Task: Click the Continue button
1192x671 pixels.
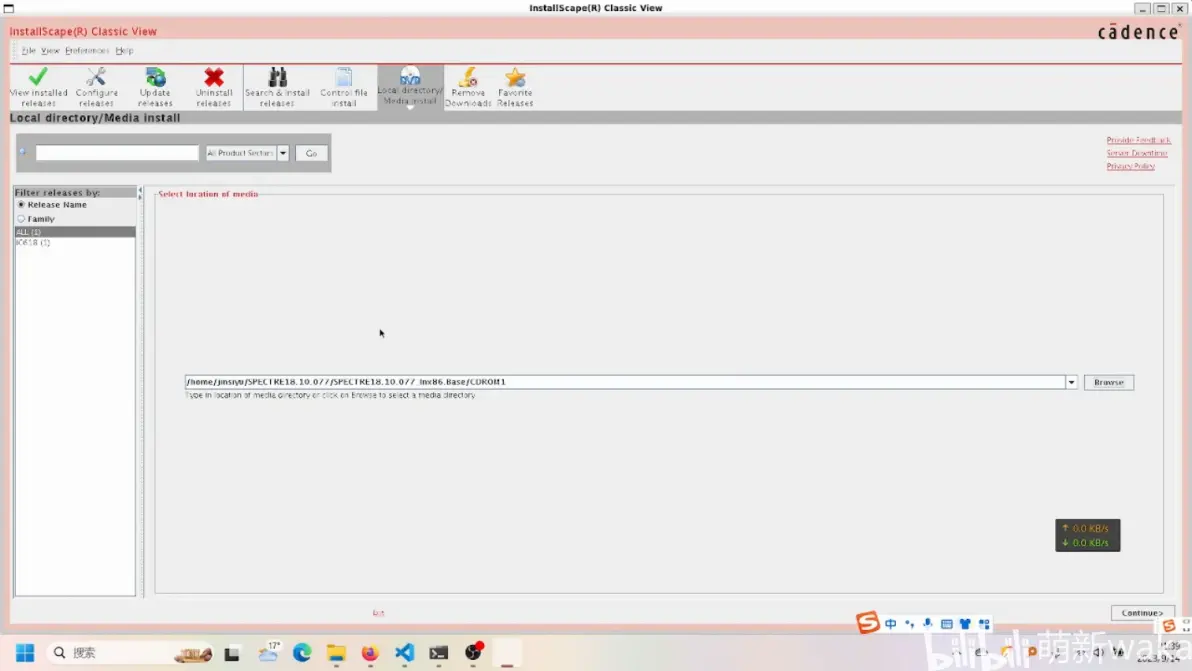Action: [1142, 612]
